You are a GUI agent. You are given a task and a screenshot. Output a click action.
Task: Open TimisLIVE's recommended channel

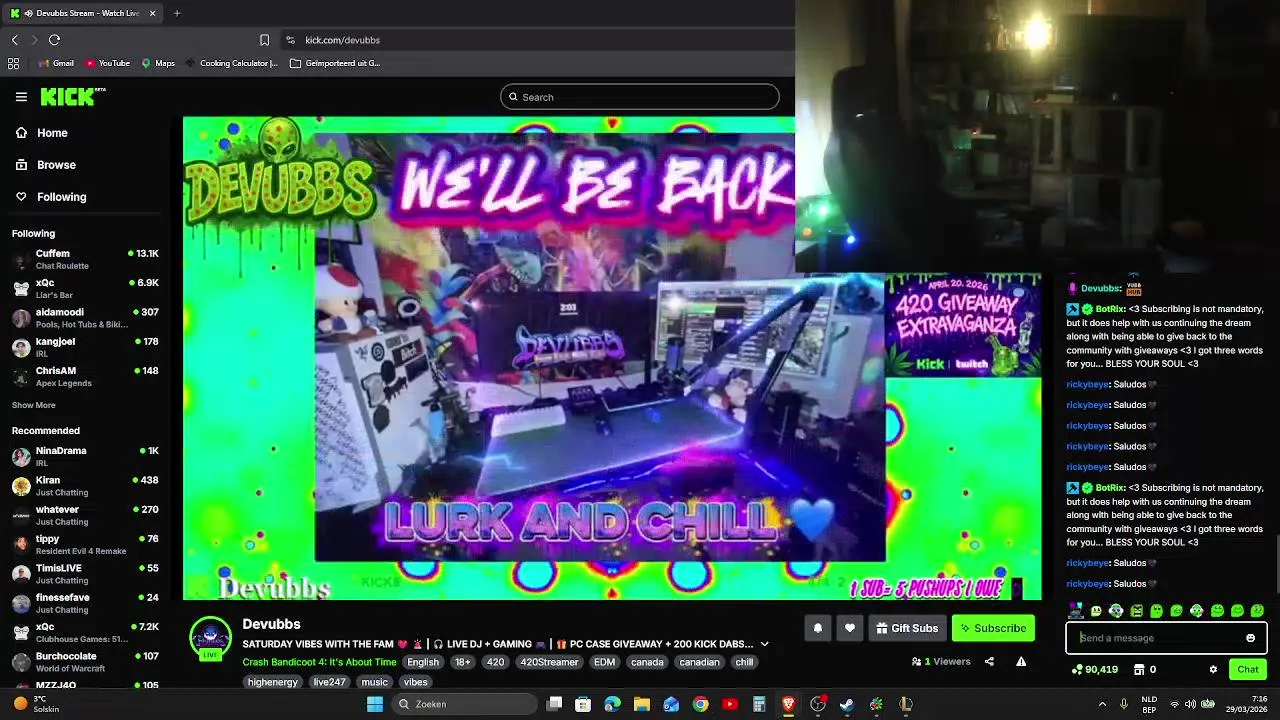tap(85, 573)
